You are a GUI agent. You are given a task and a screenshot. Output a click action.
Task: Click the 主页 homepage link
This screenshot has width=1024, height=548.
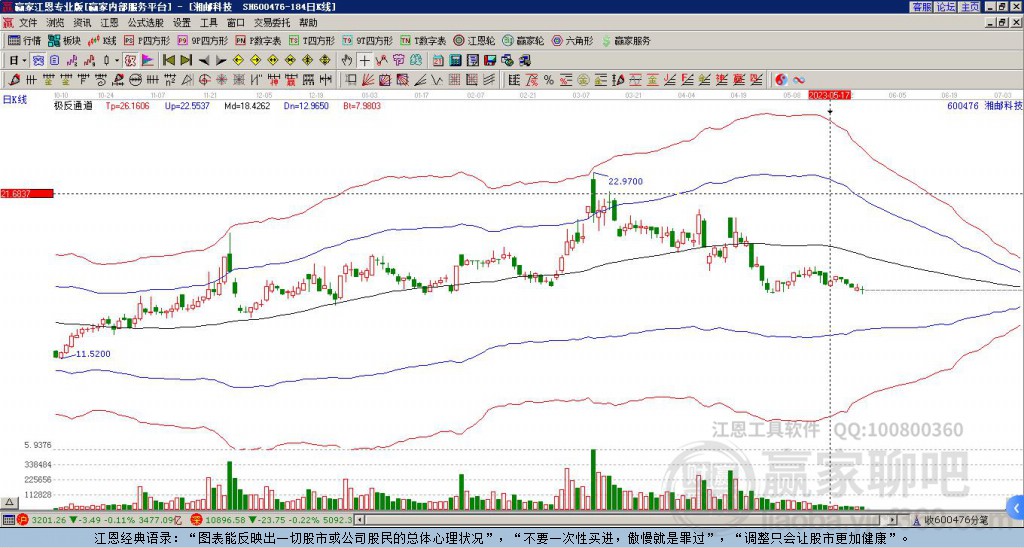(x=970, y=7)
